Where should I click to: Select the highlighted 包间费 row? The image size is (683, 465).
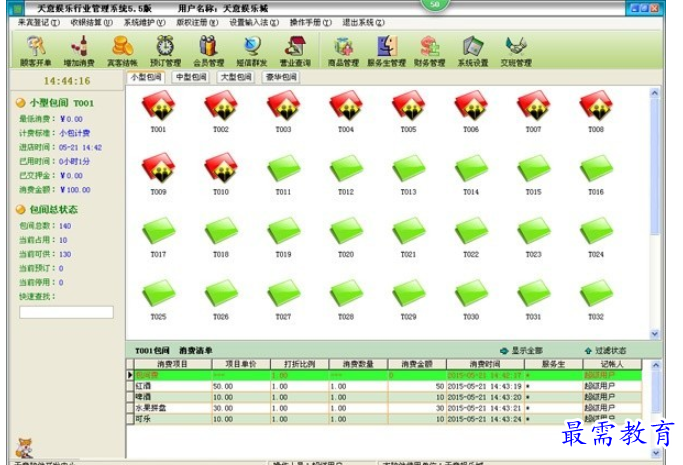pyautogui.click(x=384, y=375)
